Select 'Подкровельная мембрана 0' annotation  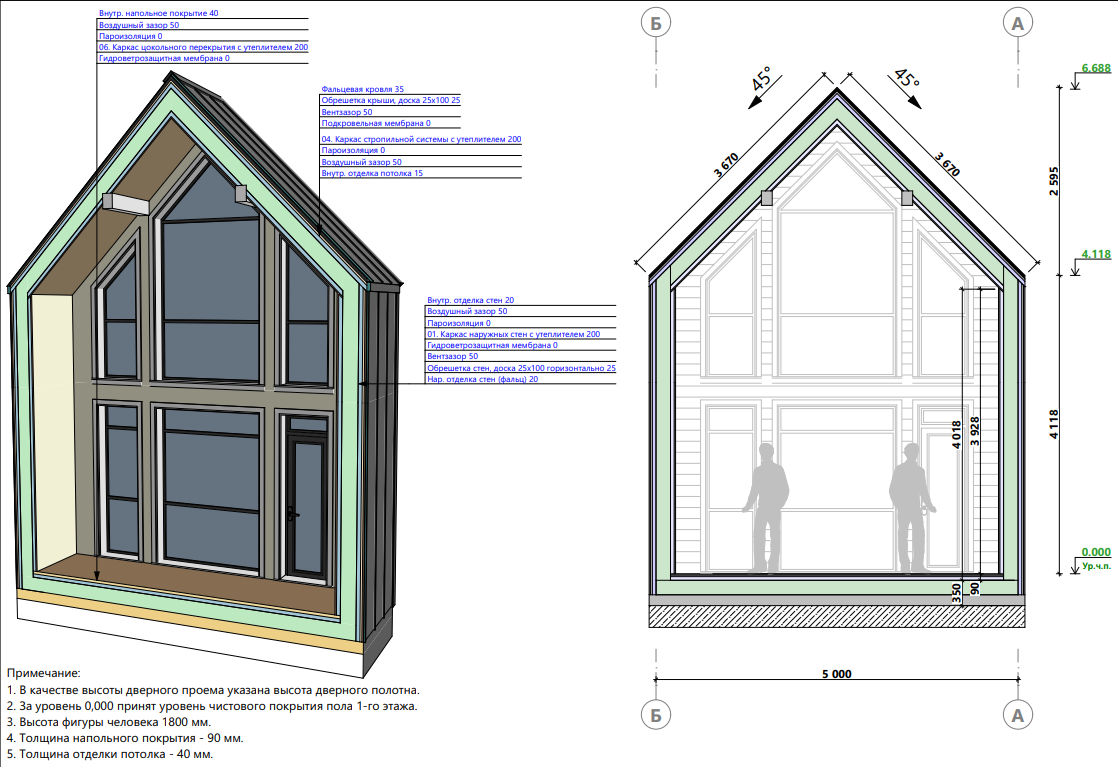tap(368, 123)
